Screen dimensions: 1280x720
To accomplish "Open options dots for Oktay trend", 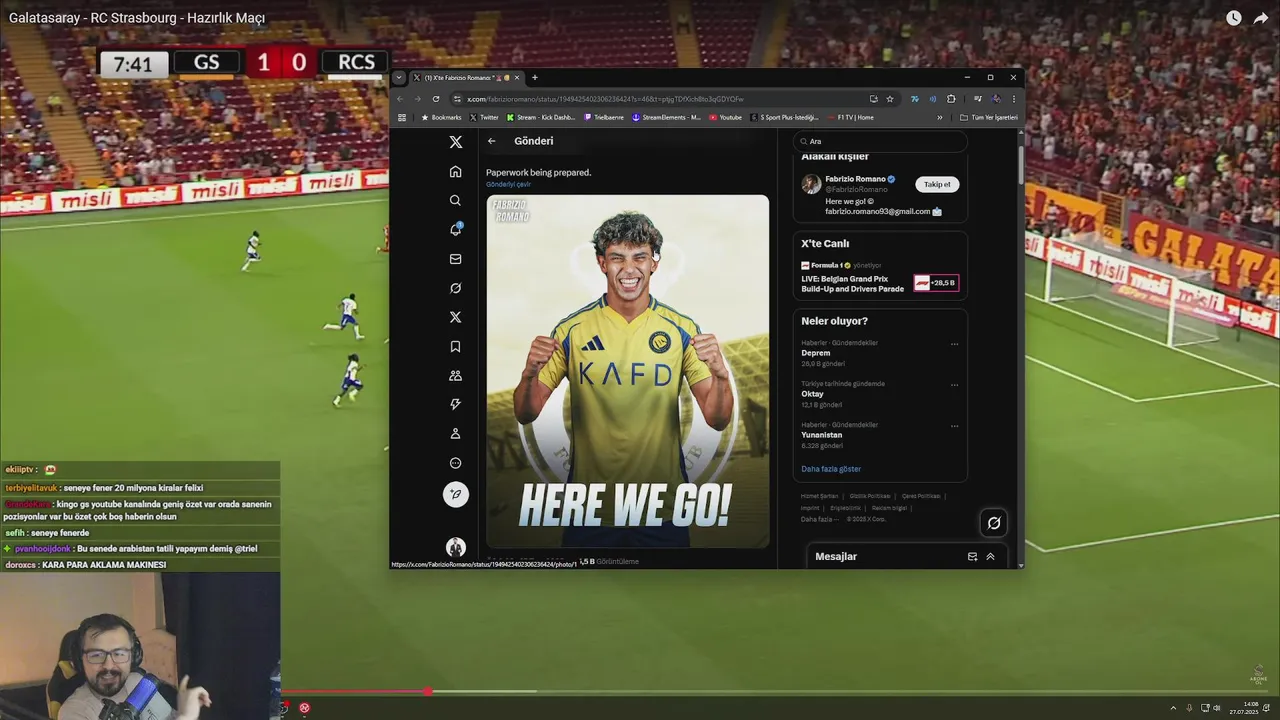I will pyautogui.click(x=954, y=385).
